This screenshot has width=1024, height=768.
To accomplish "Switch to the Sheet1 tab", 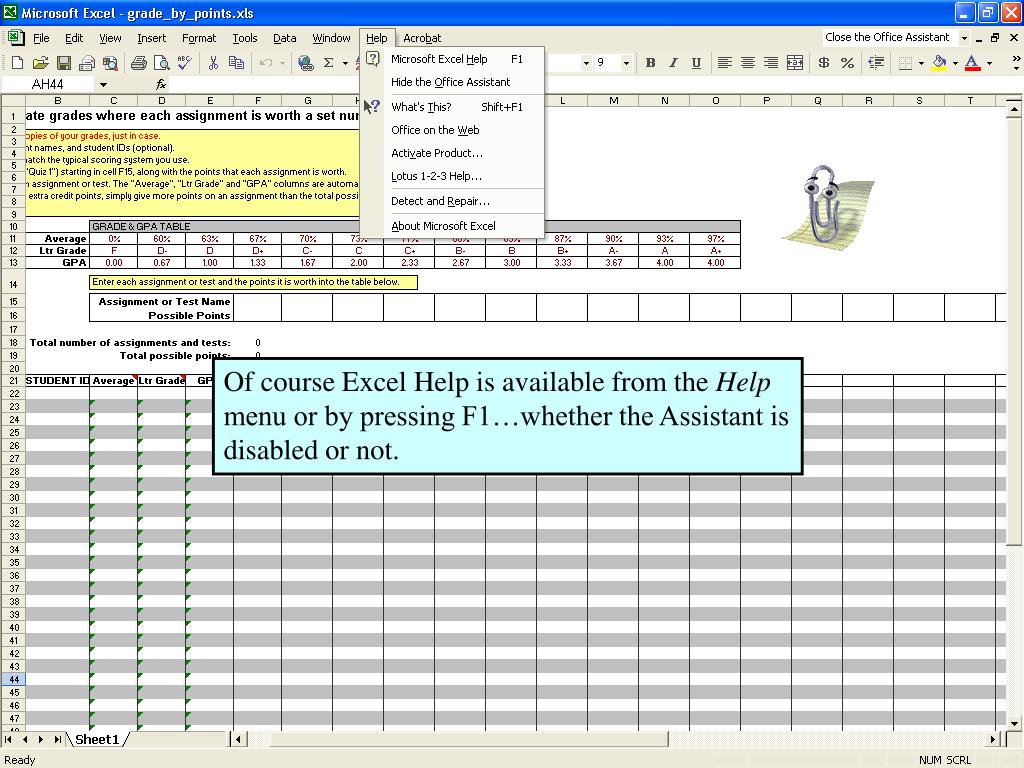I will tap(97, 739).
